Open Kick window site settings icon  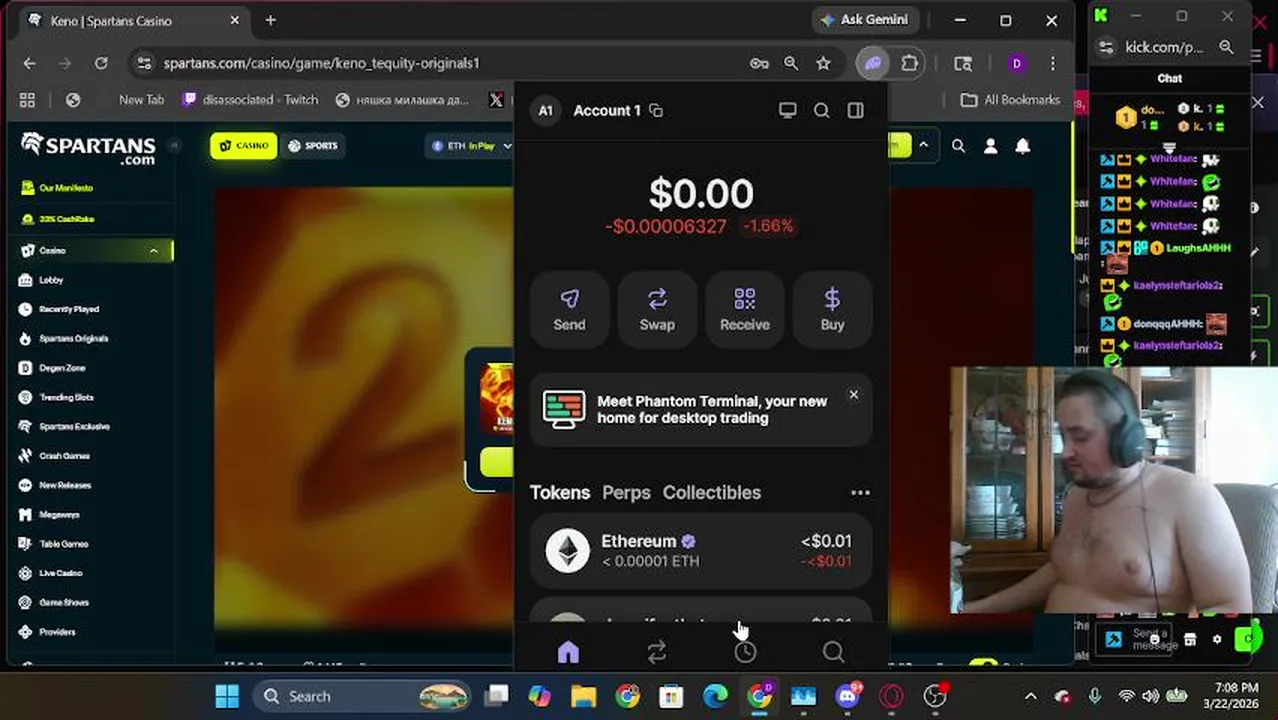[x=1106, y=47]
